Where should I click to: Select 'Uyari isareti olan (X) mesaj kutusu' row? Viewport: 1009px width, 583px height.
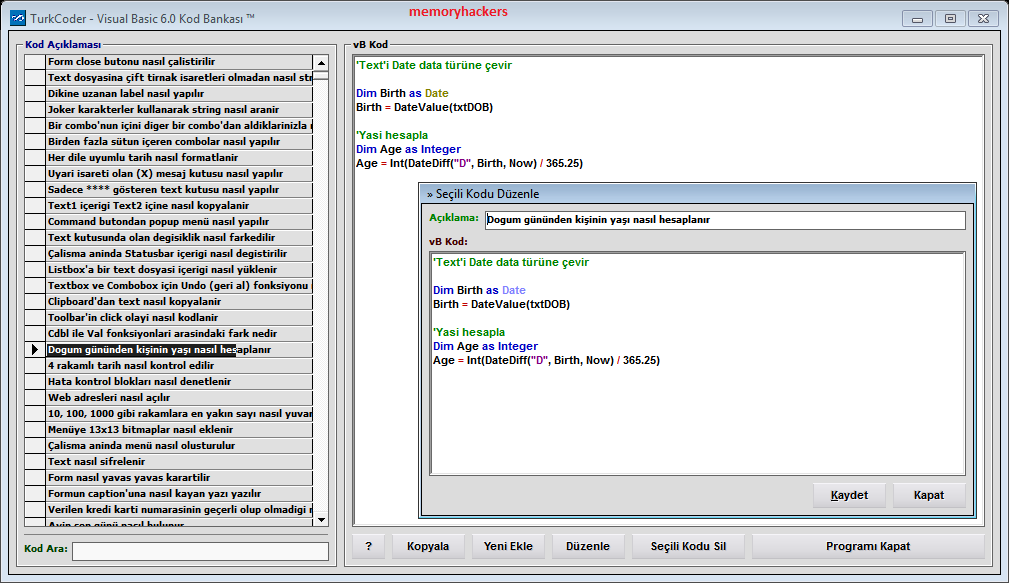tap(179, 174)
